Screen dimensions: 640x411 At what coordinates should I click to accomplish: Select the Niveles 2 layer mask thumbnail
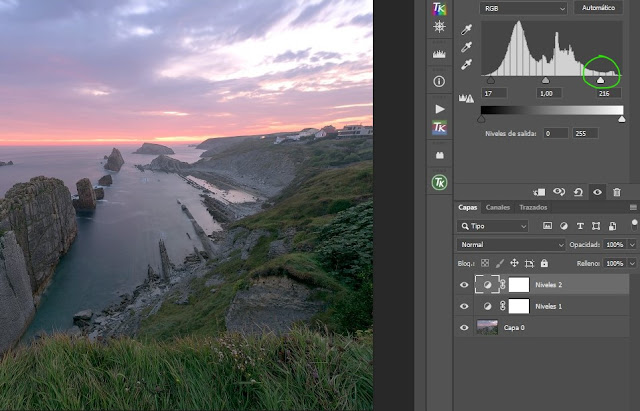519,284
